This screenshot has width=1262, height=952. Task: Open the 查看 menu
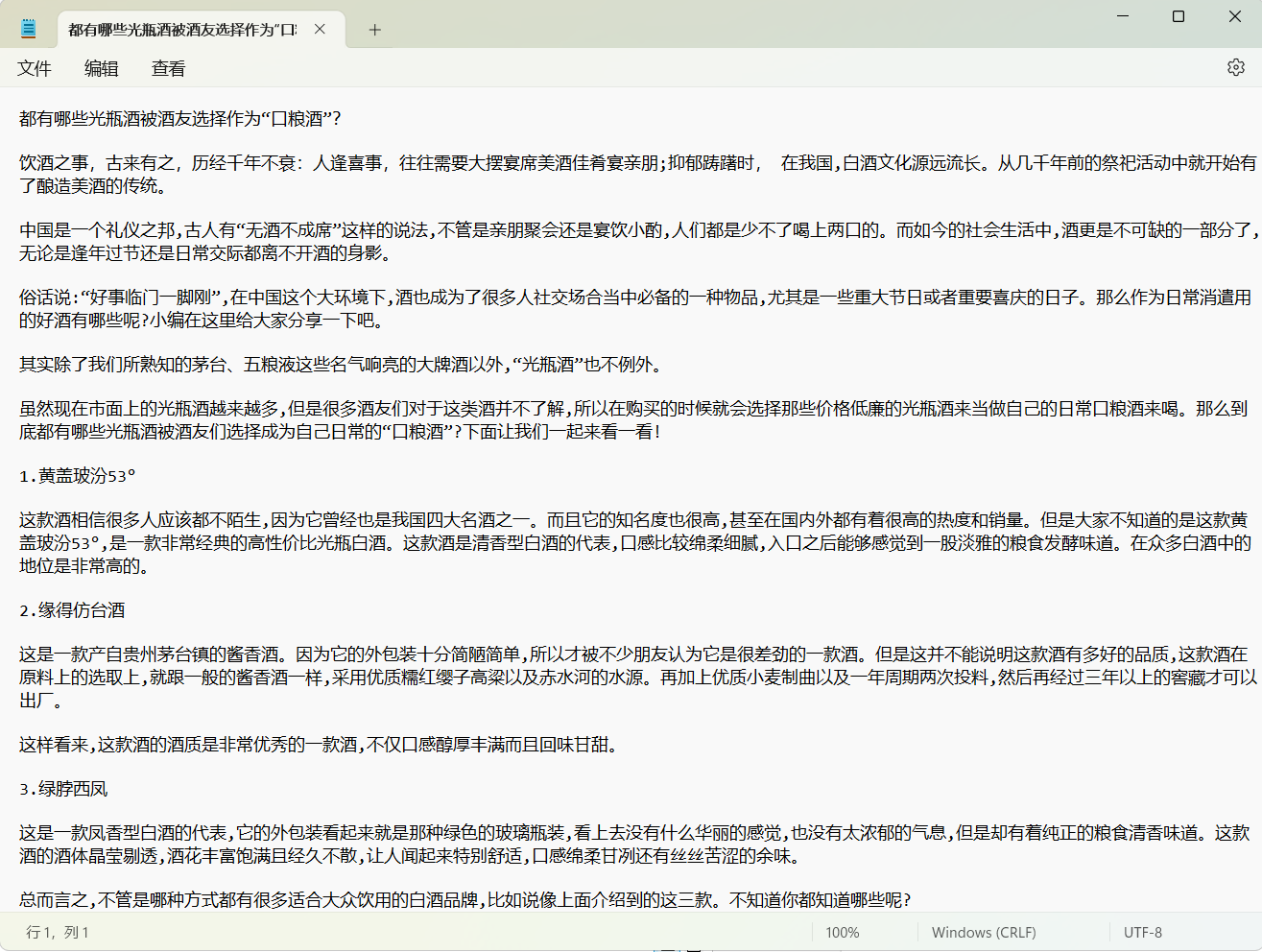pyautogui.click(x=169, y=68)
